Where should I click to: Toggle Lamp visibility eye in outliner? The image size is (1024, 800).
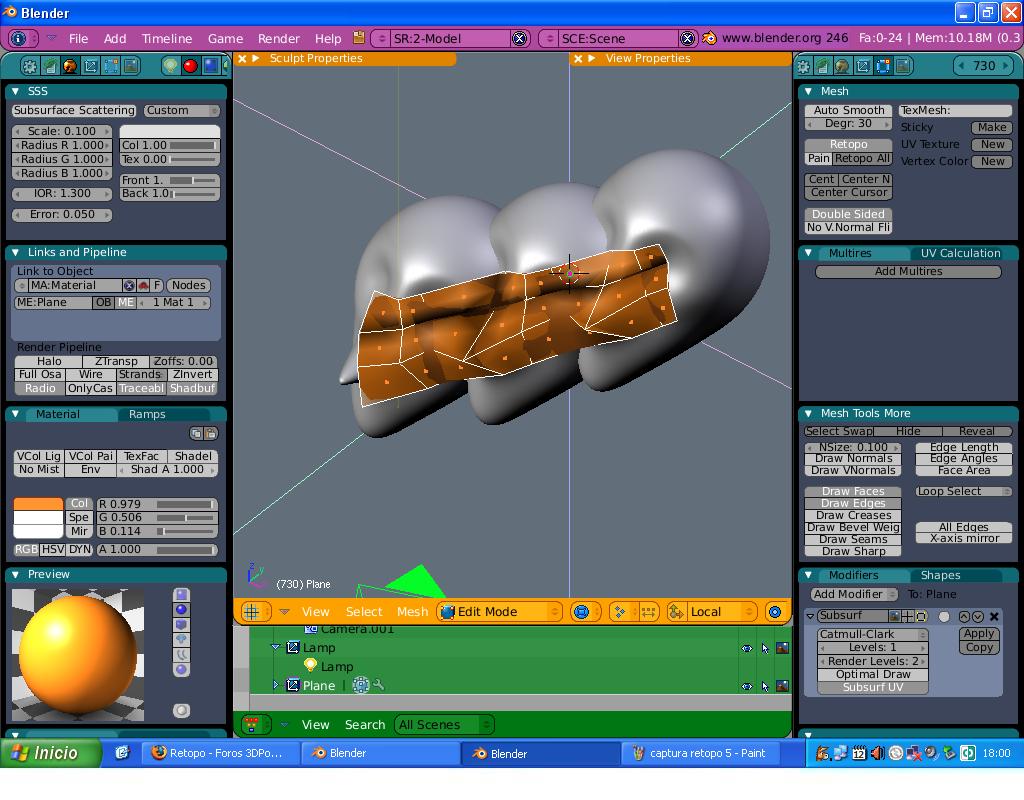[746, 648]
